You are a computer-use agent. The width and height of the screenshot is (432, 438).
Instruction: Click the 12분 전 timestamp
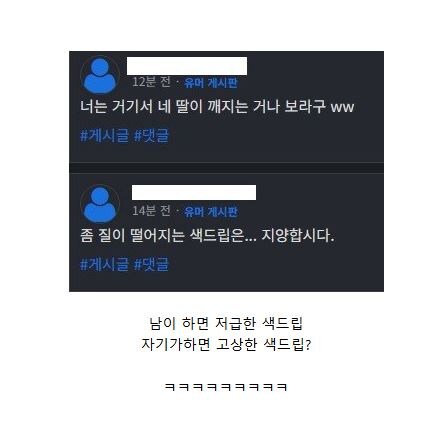(x=152, y=82)
